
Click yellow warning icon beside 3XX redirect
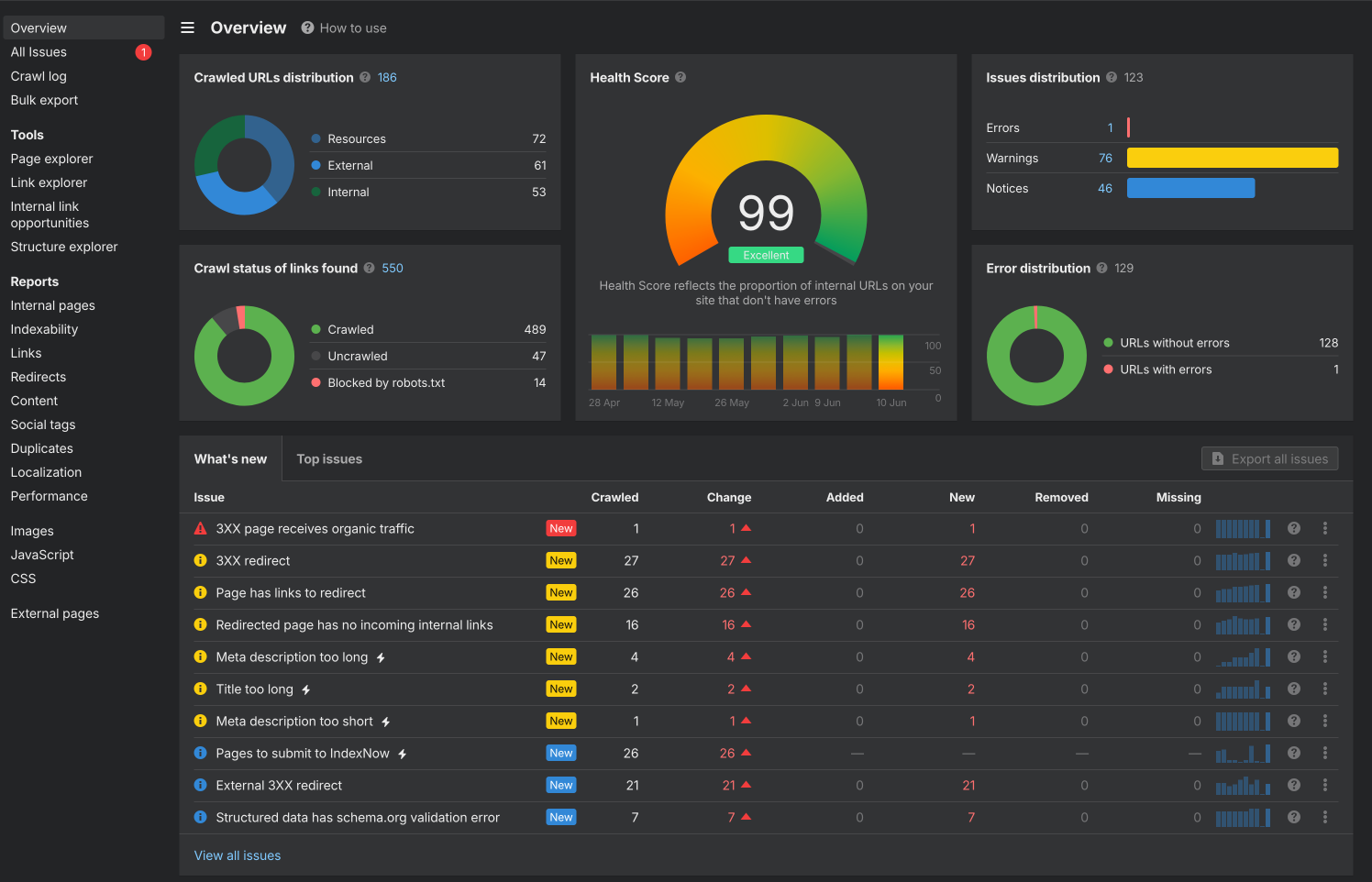(x=200, y=560)
